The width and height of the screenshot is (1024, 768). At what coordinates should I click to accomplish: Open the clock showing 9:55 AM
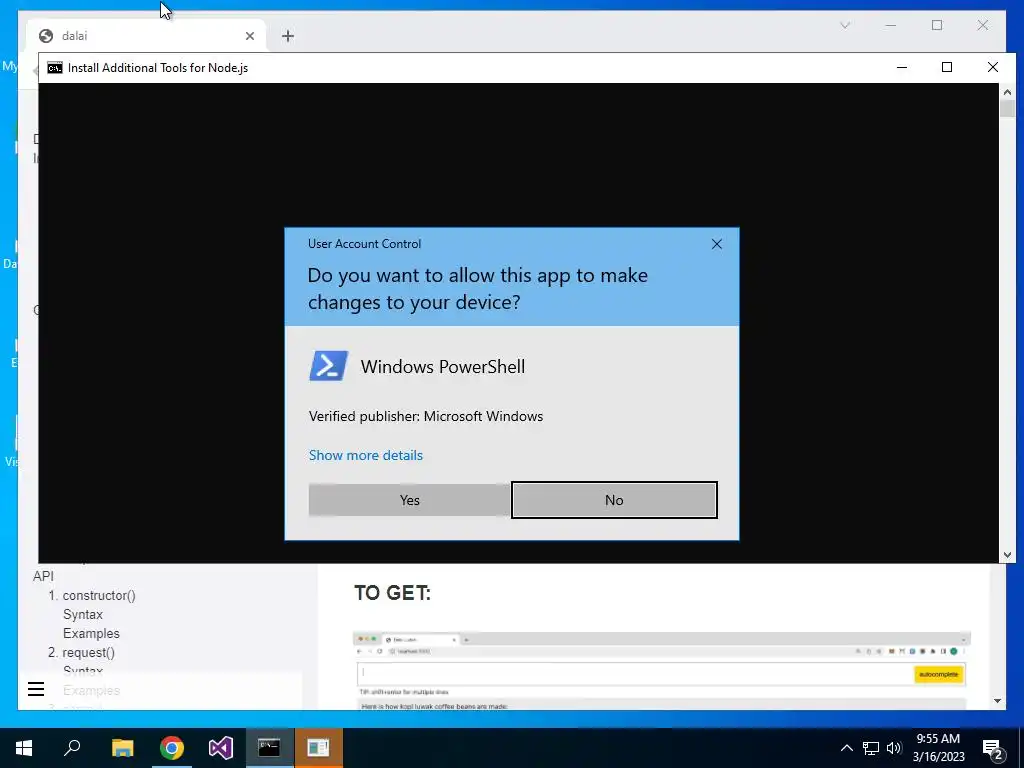tap(938, 748)
